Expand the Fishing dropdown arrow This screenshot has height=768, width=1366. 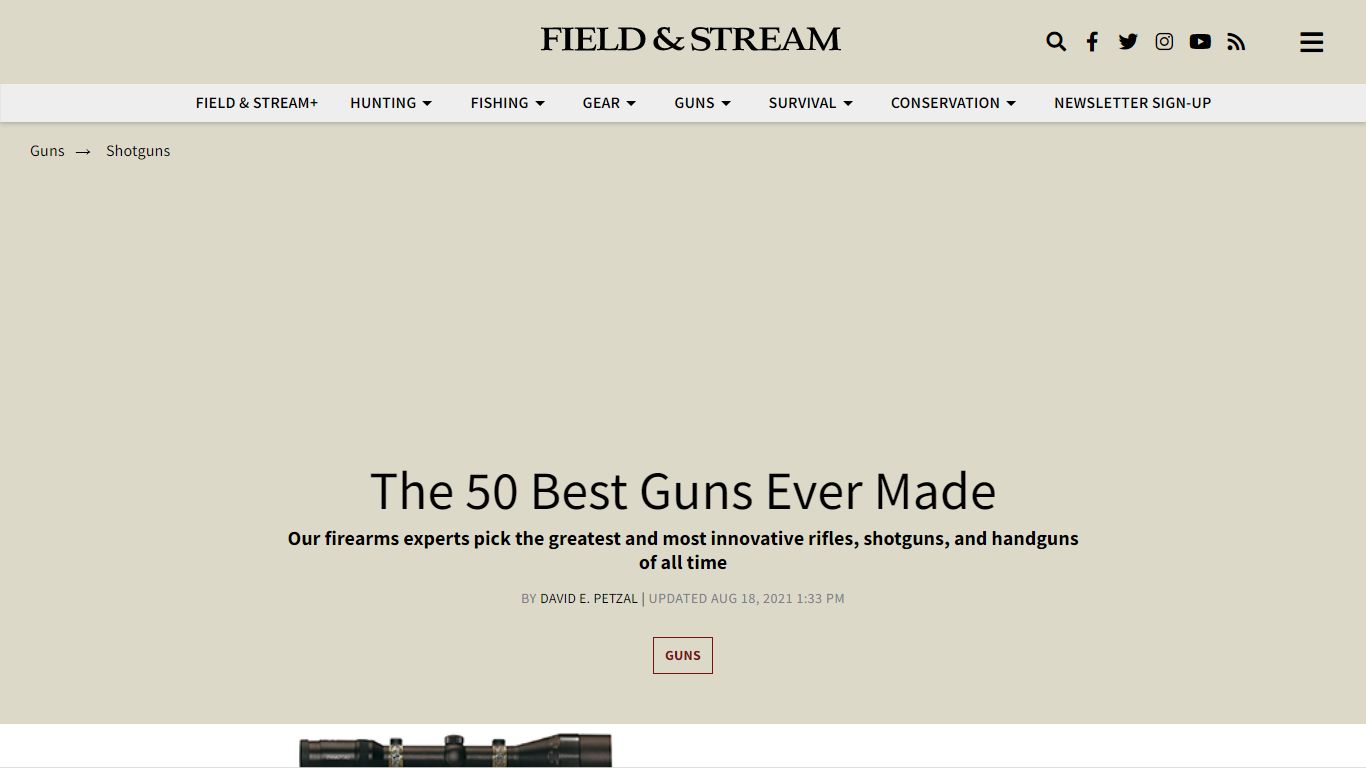[x=540, y=103]
